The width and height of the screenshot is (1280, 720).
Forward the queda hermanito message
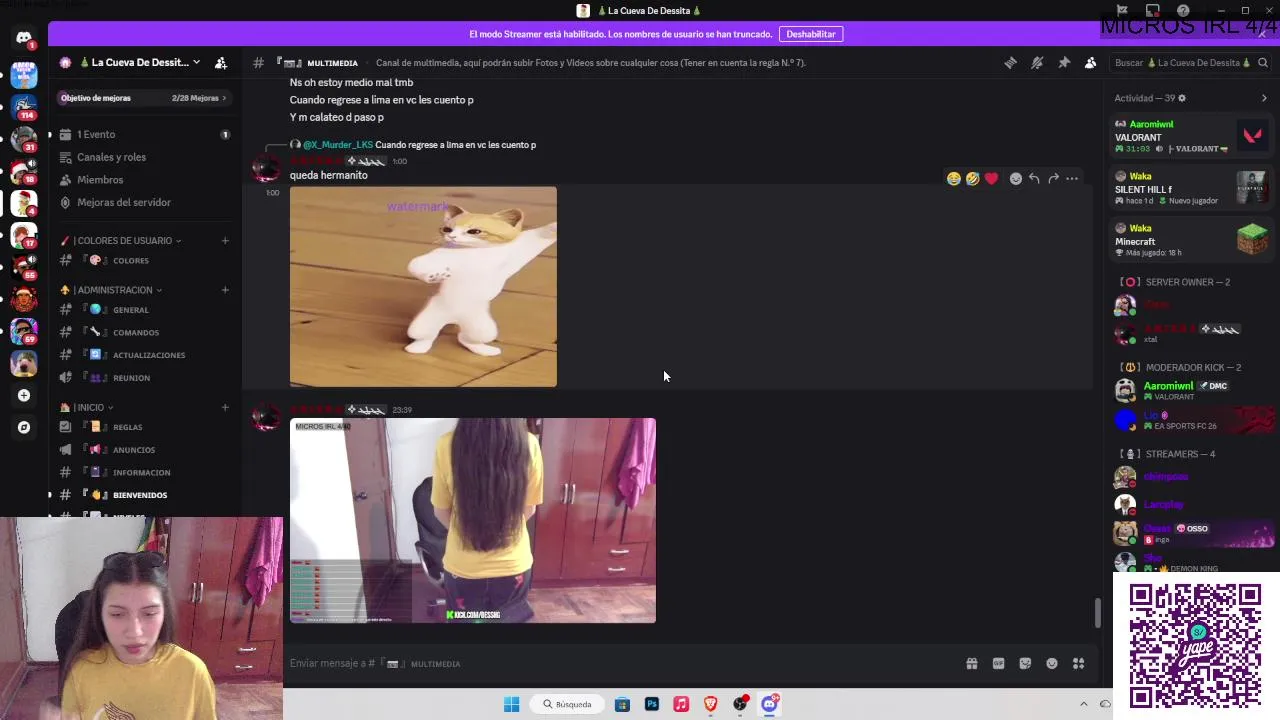(1053, 179)
